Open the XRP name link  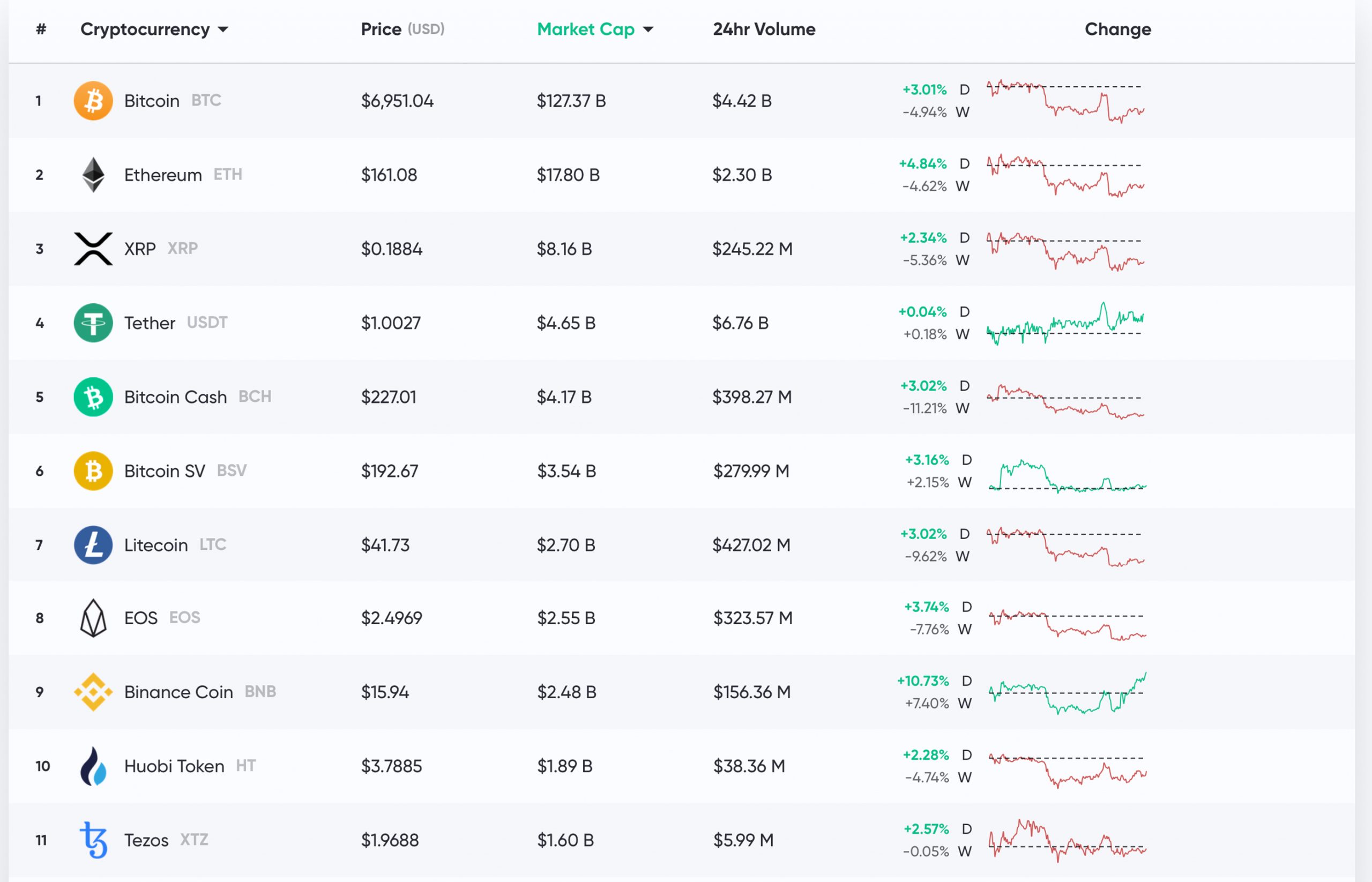click(140, 249)
